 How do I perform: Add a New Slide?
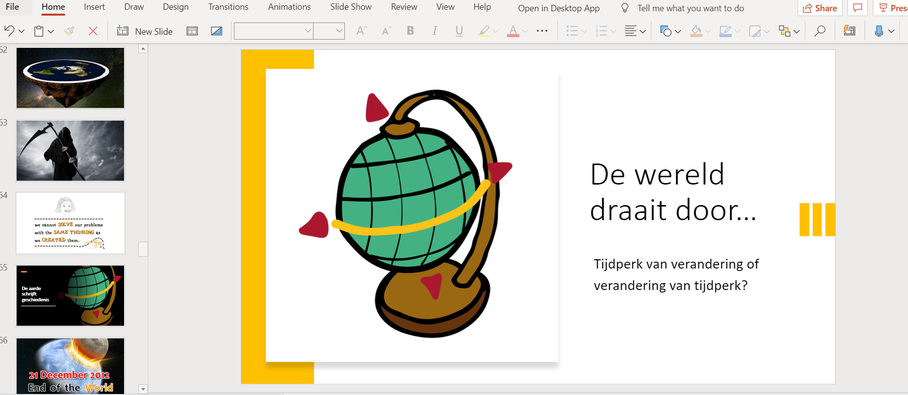tap(145, 31)
